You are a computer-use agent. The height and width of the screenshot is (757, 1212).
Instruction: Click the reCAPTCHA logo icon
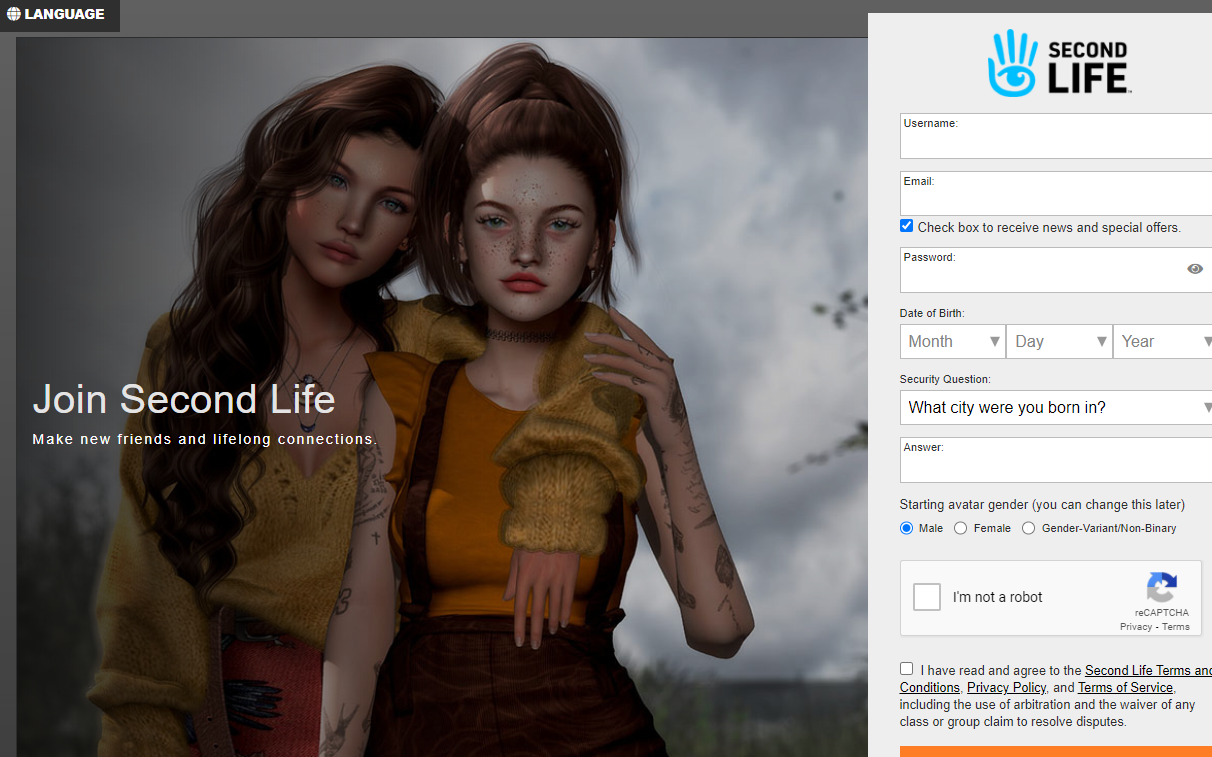pyautogui.click(x=1162, y=587)
